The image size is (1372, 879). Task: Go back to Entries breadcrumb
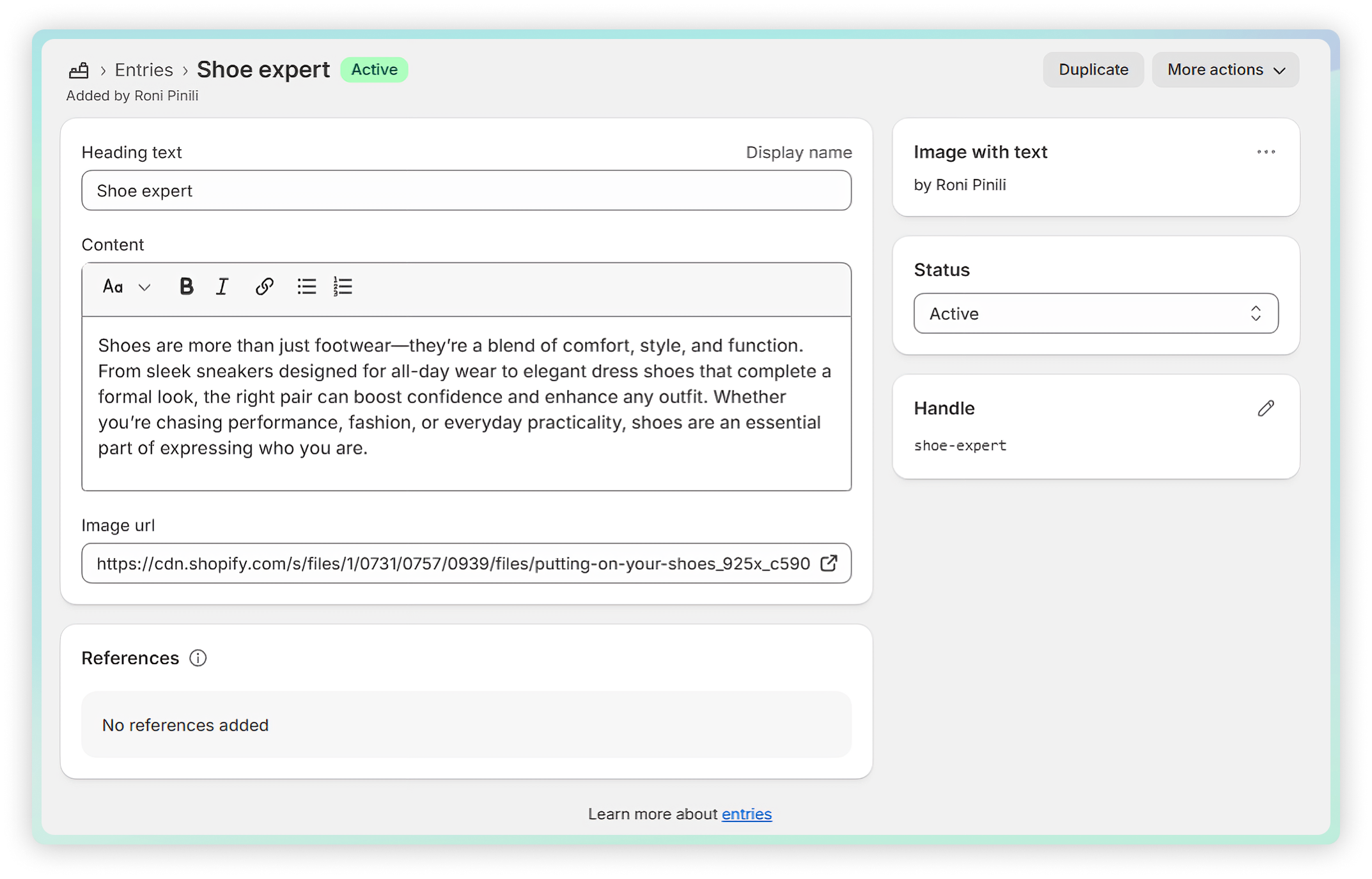144,70
